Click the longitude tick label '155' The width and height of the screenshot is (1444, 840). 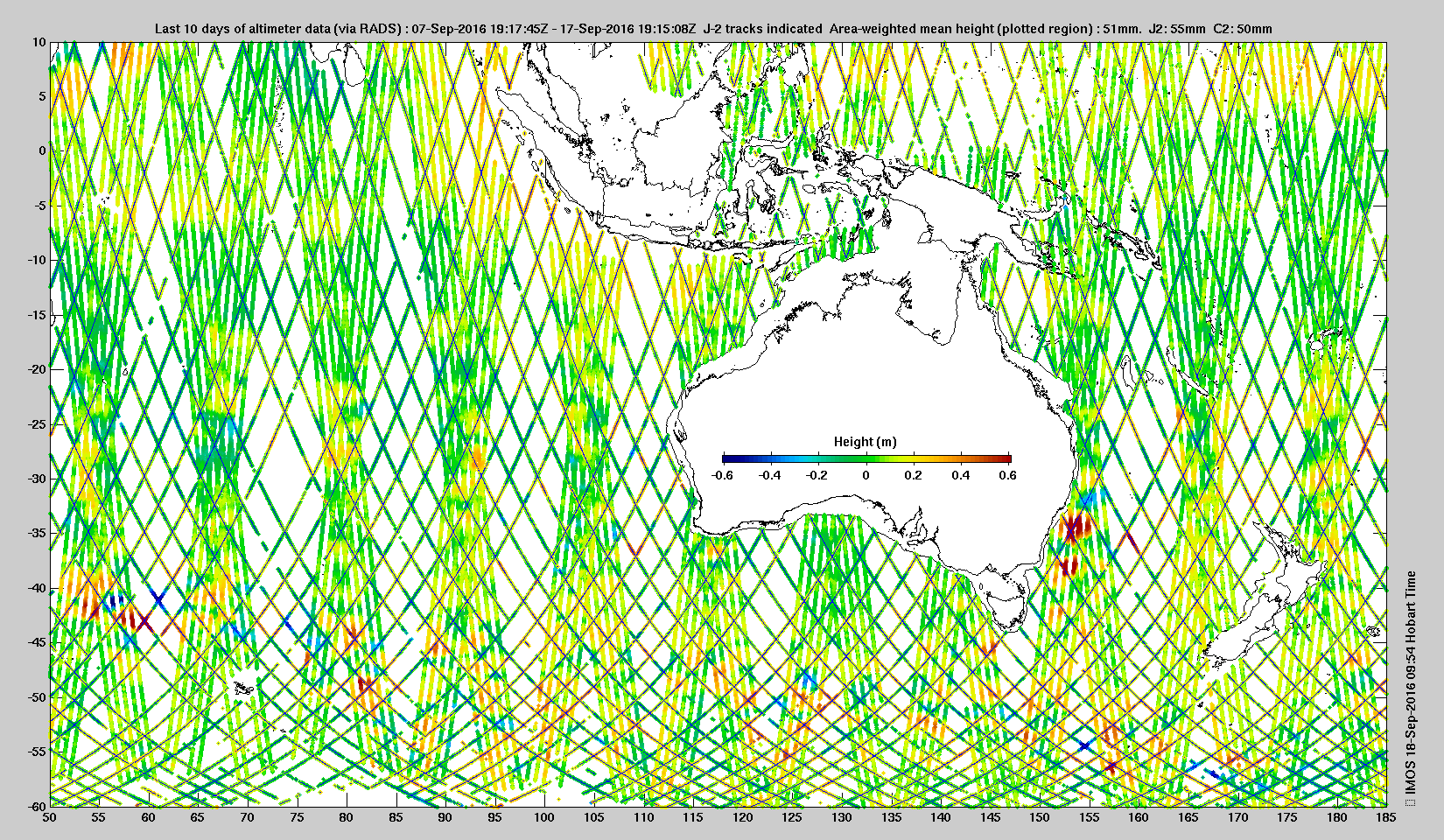pyautogui.click(x=1090, y=818)
